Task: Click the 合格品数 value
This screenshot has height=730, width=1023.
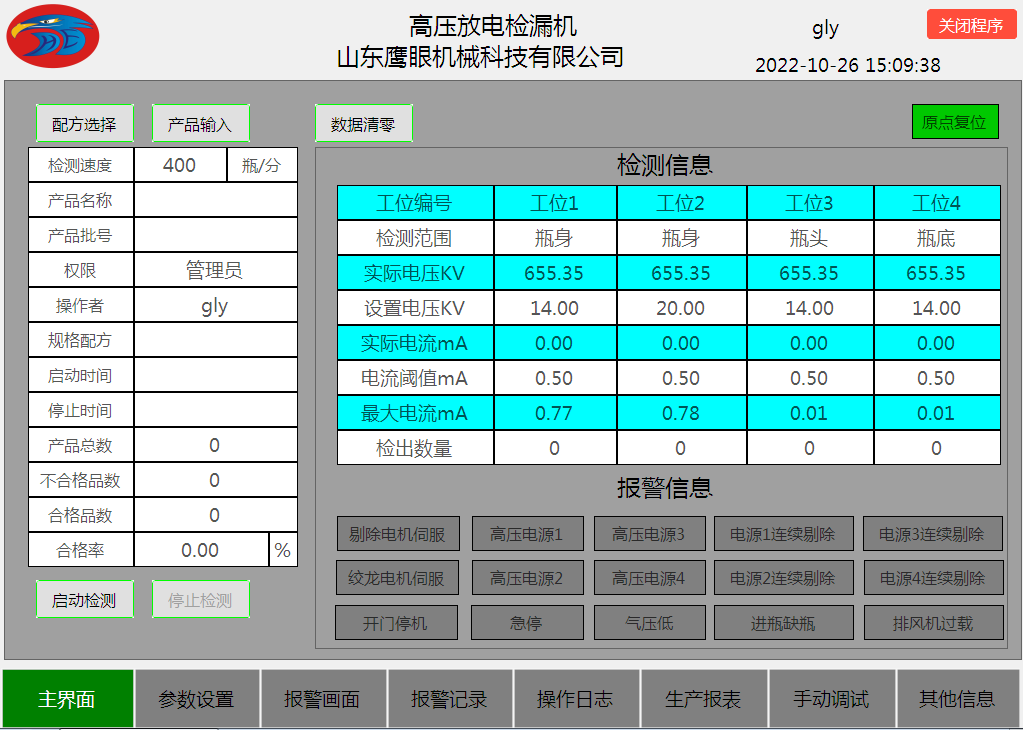Action: (x=215, y=515)
